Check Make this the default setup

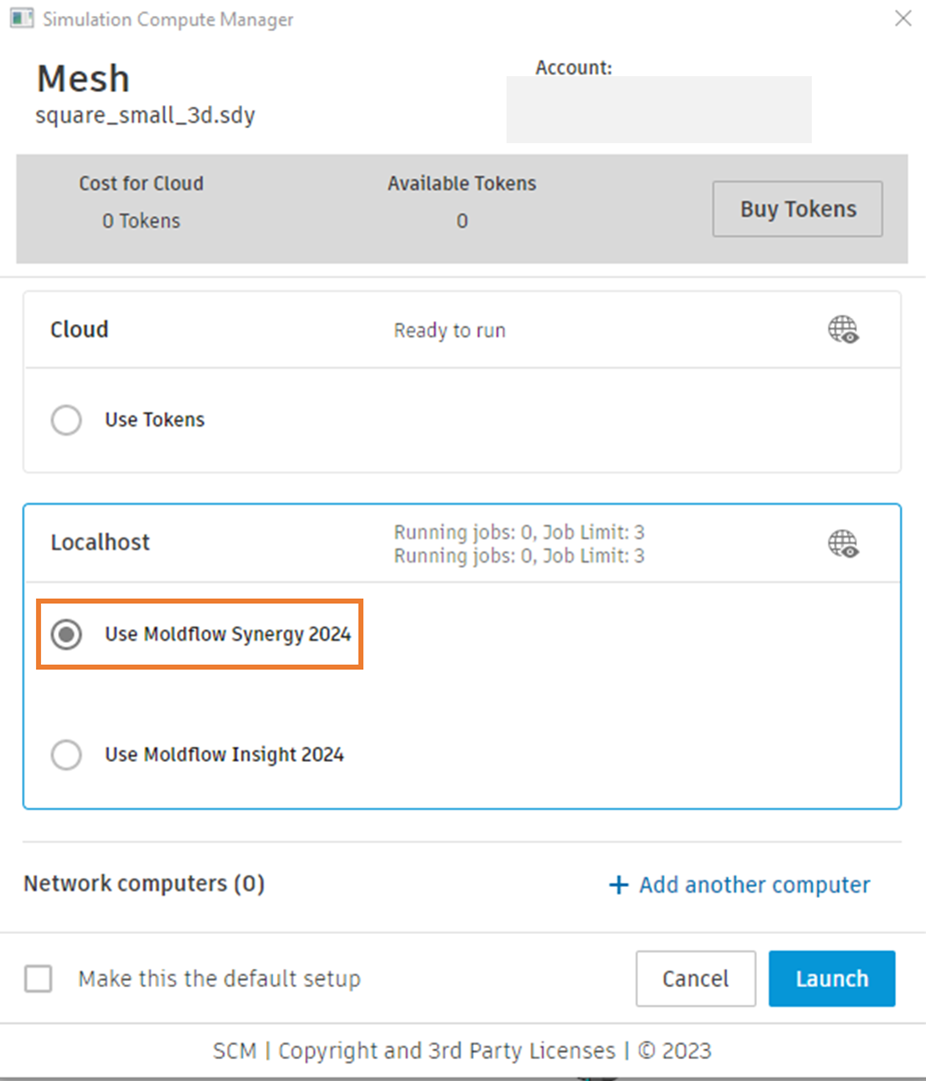click(37, 979)
